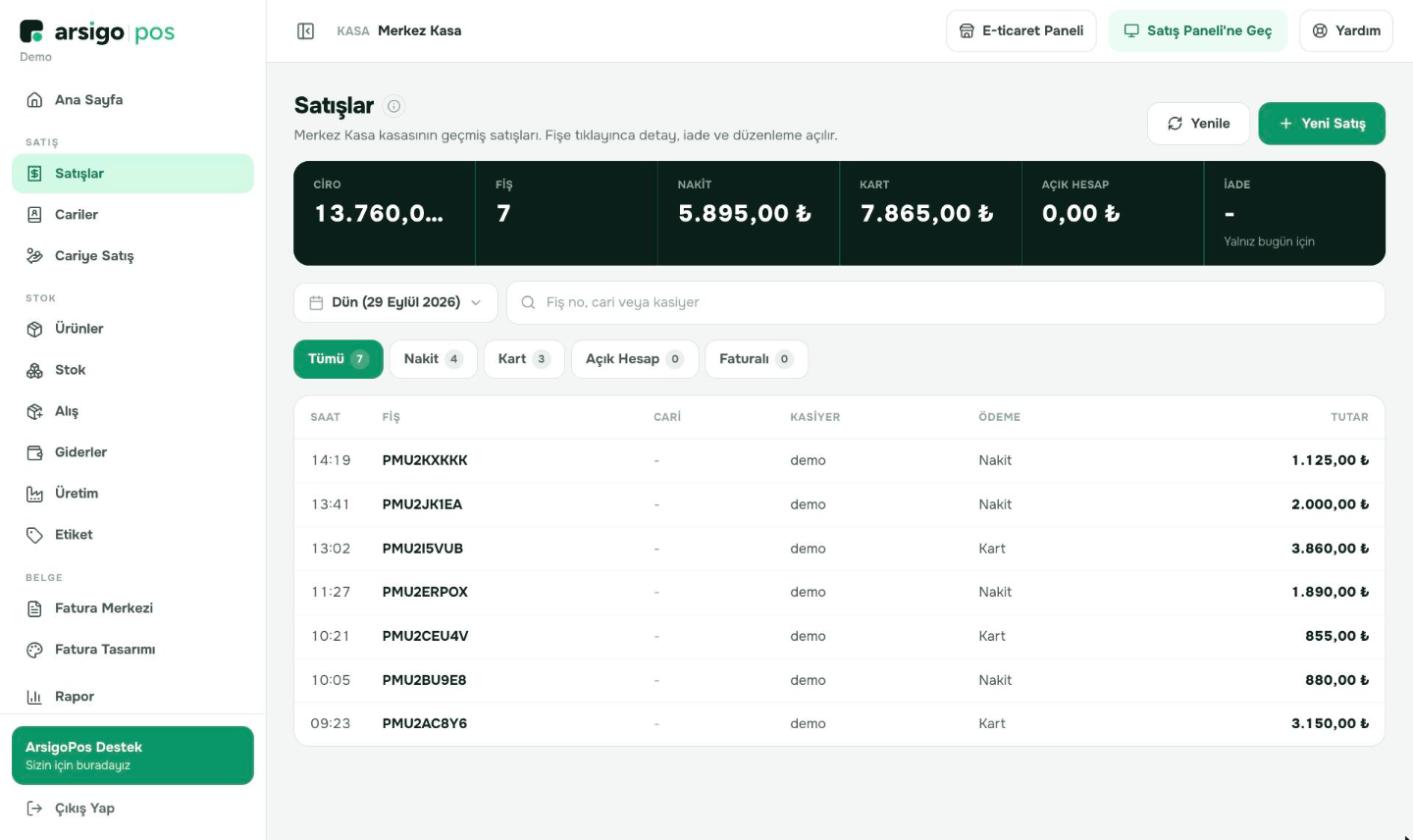Open Etiket label page

pyautogui.click(x=133, y=534)
